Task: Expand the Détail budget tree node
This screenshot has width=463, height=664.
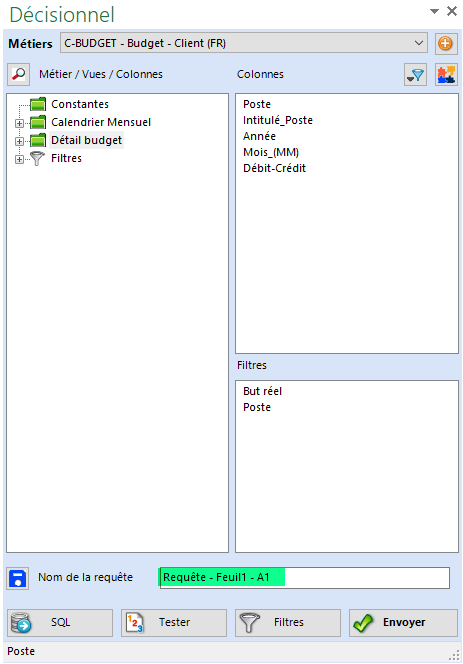Action: point(19,141)
